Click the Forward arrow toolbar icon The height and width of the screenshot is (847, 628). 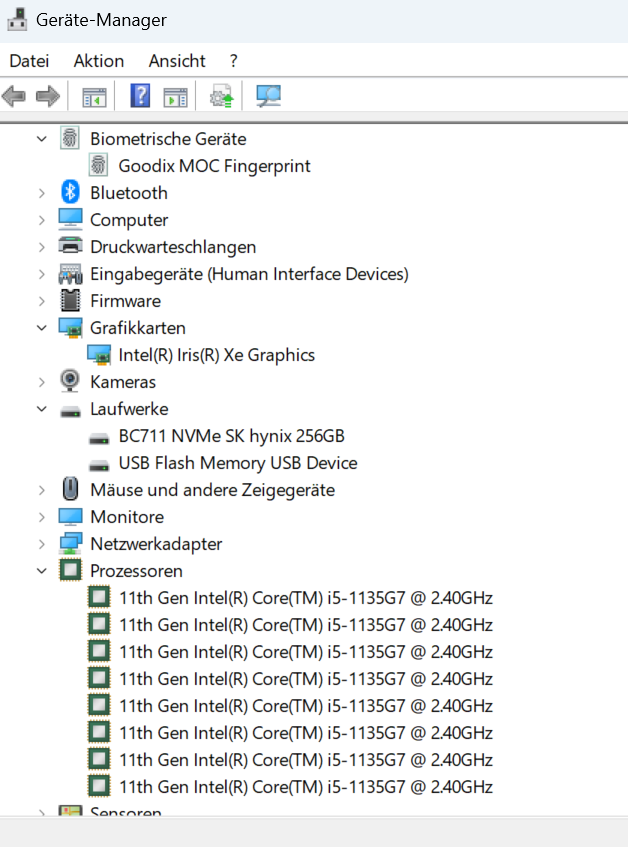[48, 97]
